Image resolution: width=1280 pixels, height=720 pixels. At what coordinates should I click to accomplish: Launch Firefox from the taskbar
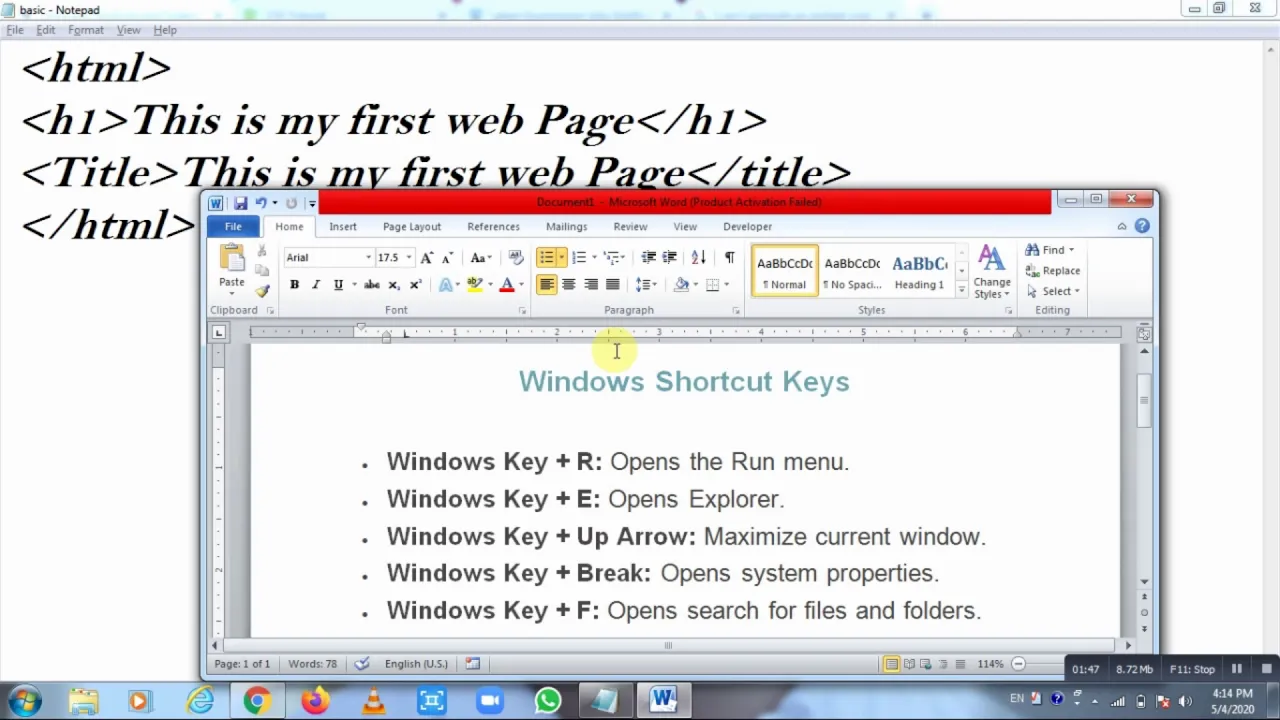[x=315, y=700]
